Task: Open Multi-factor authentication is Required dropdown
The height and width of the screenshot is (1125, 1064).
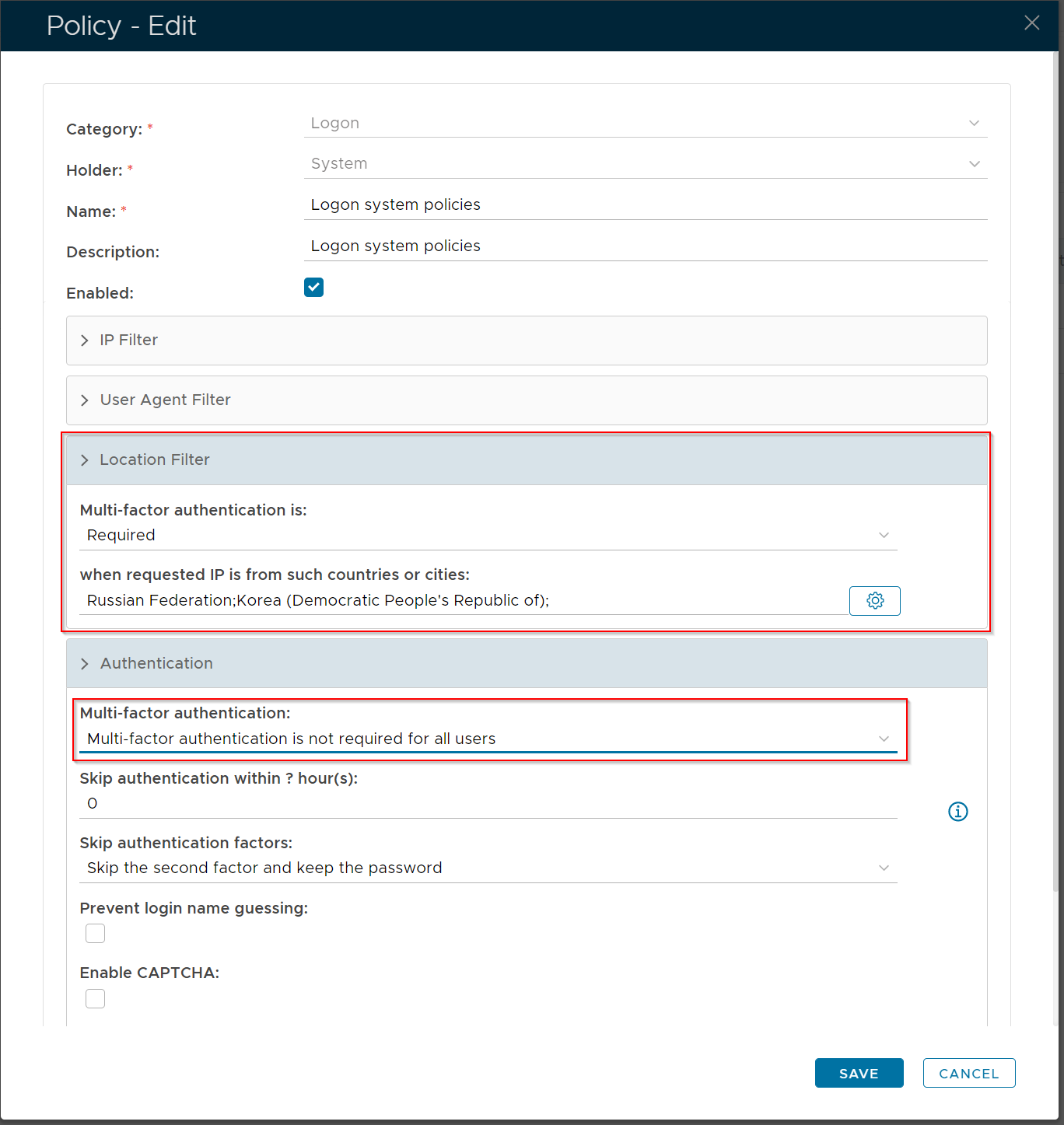Action: point(488,536)
